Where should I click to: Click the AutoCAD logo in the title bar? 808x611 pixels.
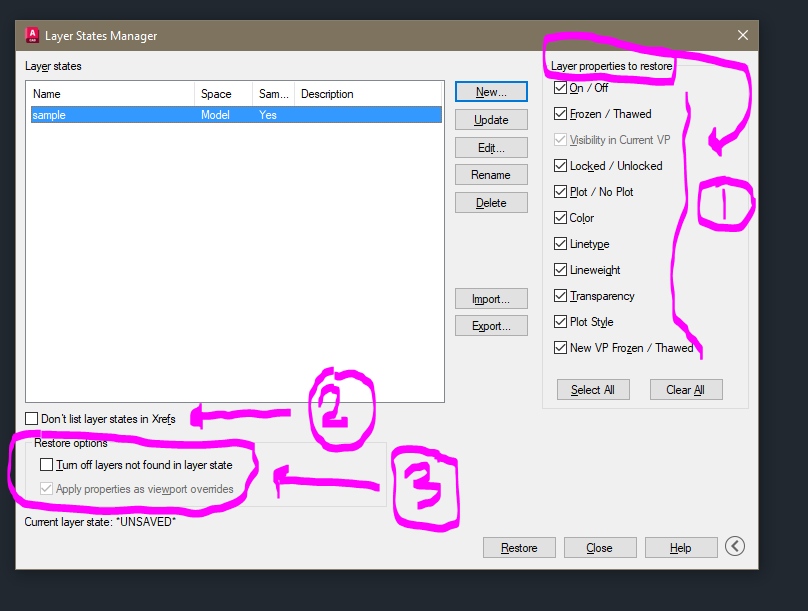pos(31,34)
